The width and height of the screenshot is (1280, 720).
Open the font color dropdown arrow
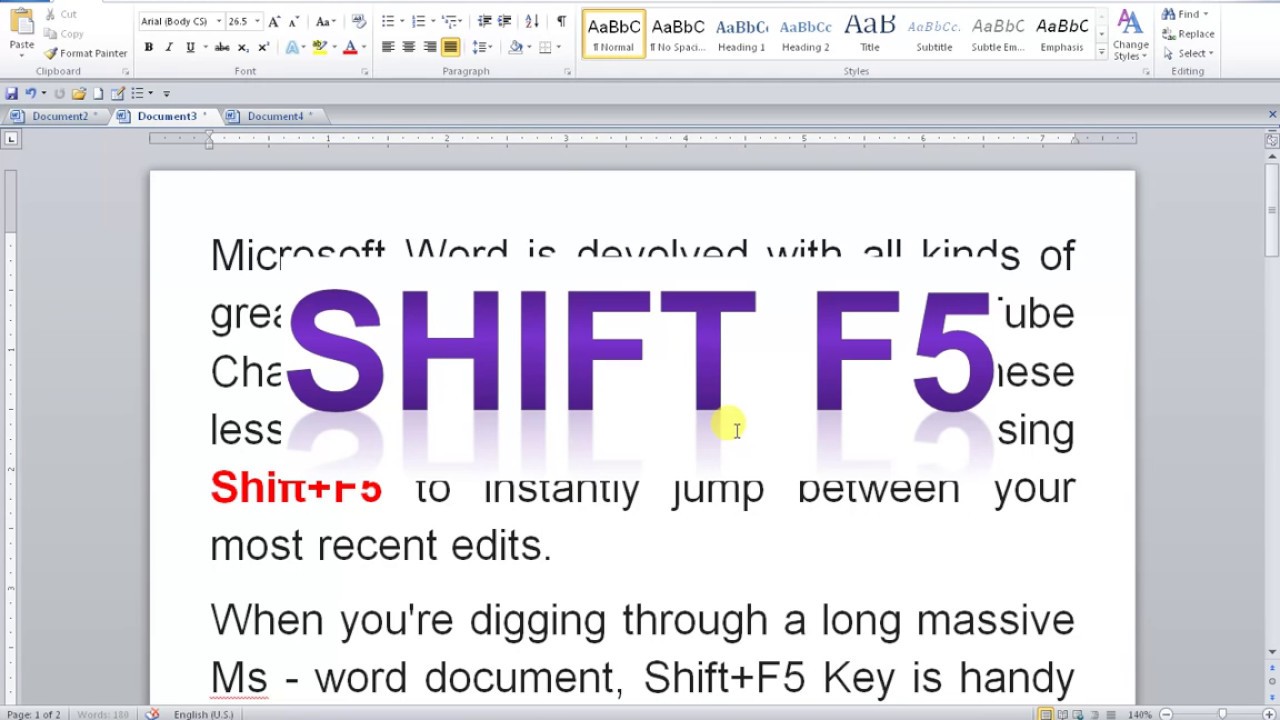363,47
